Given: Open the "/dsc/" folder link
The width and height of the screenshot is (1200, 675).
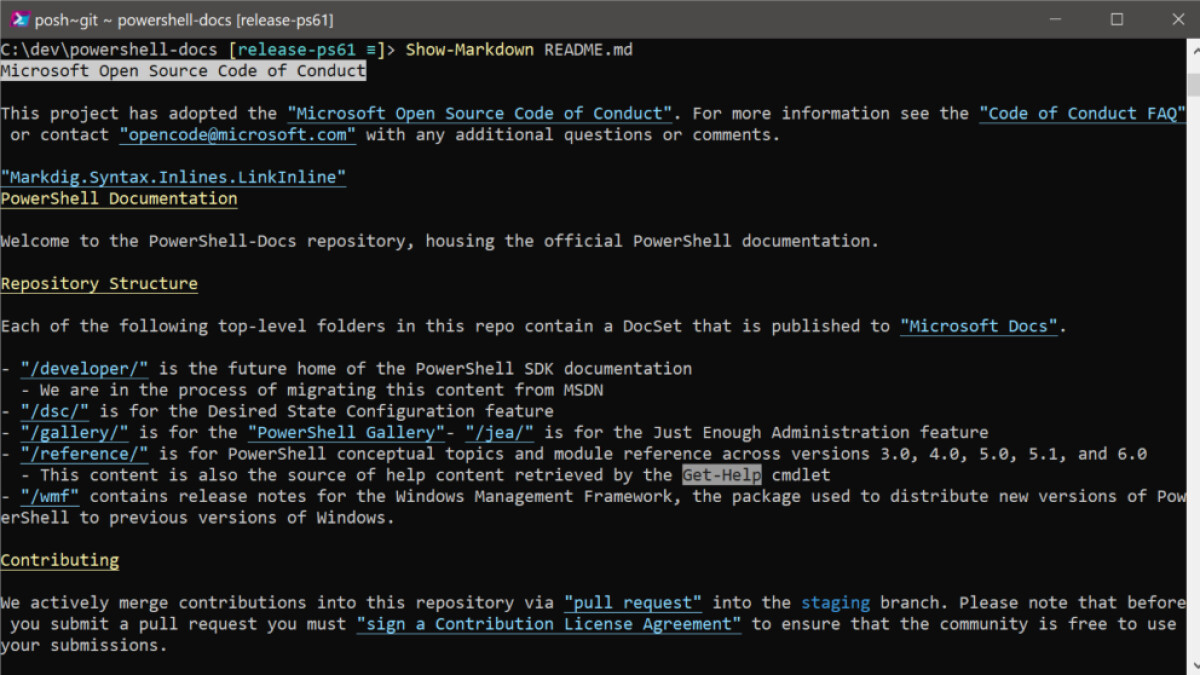Looking at the screenshot, I should 55,411.
